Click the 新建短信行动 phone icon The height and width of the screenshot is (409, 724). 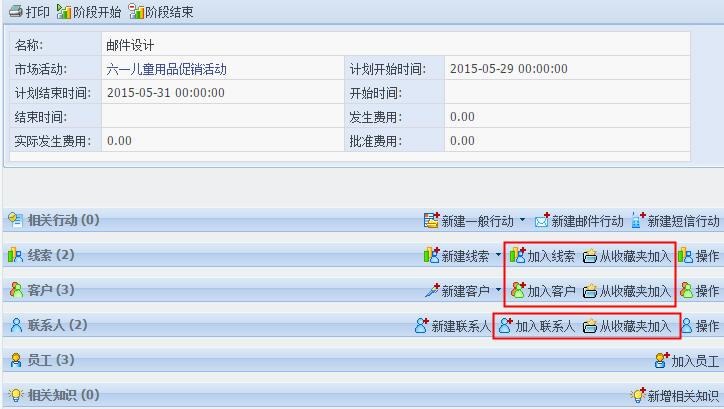[638, 220]
